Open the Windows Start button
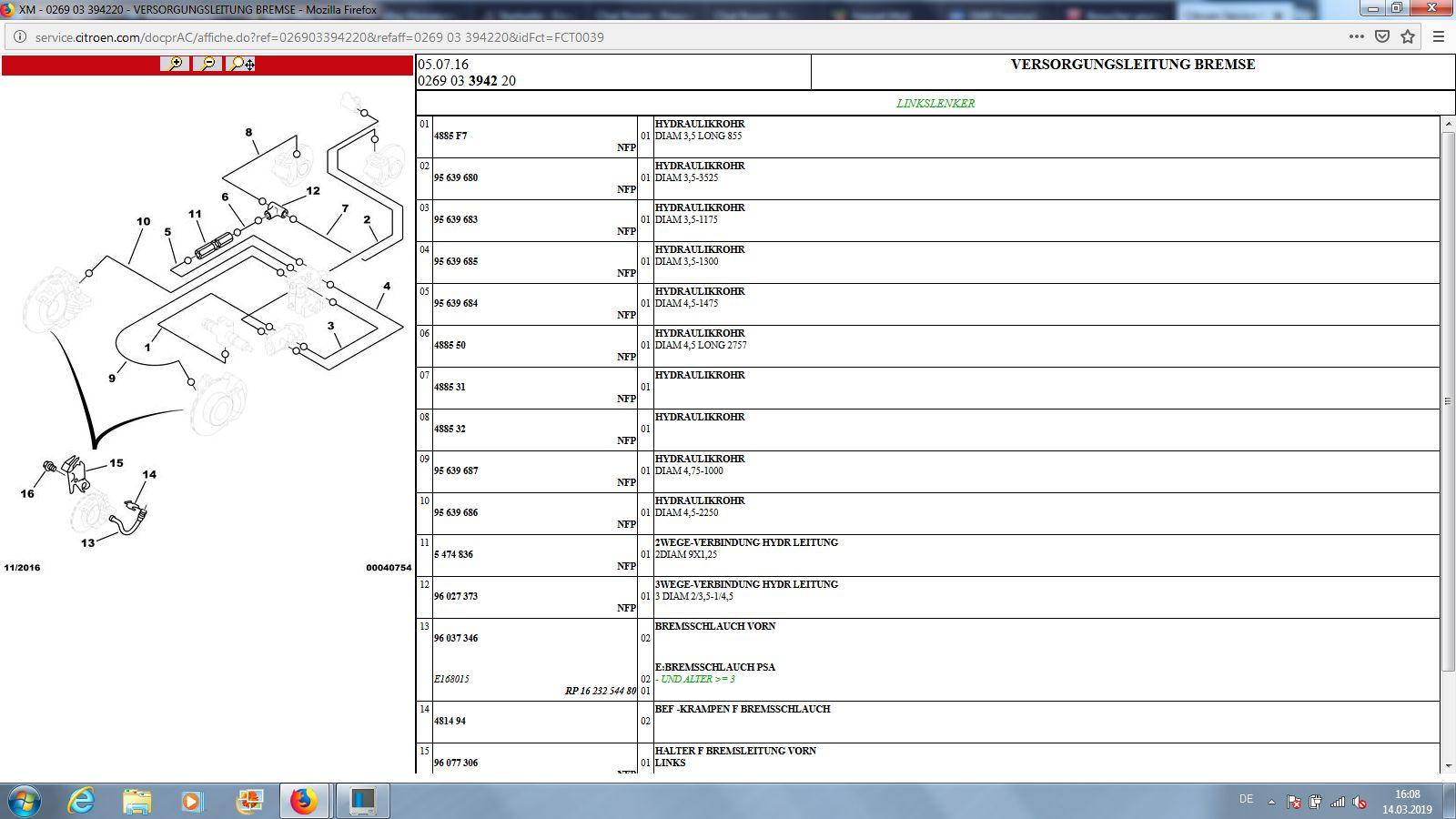The width and height of the screenshot is (1456, 819). tap(24, 802)
